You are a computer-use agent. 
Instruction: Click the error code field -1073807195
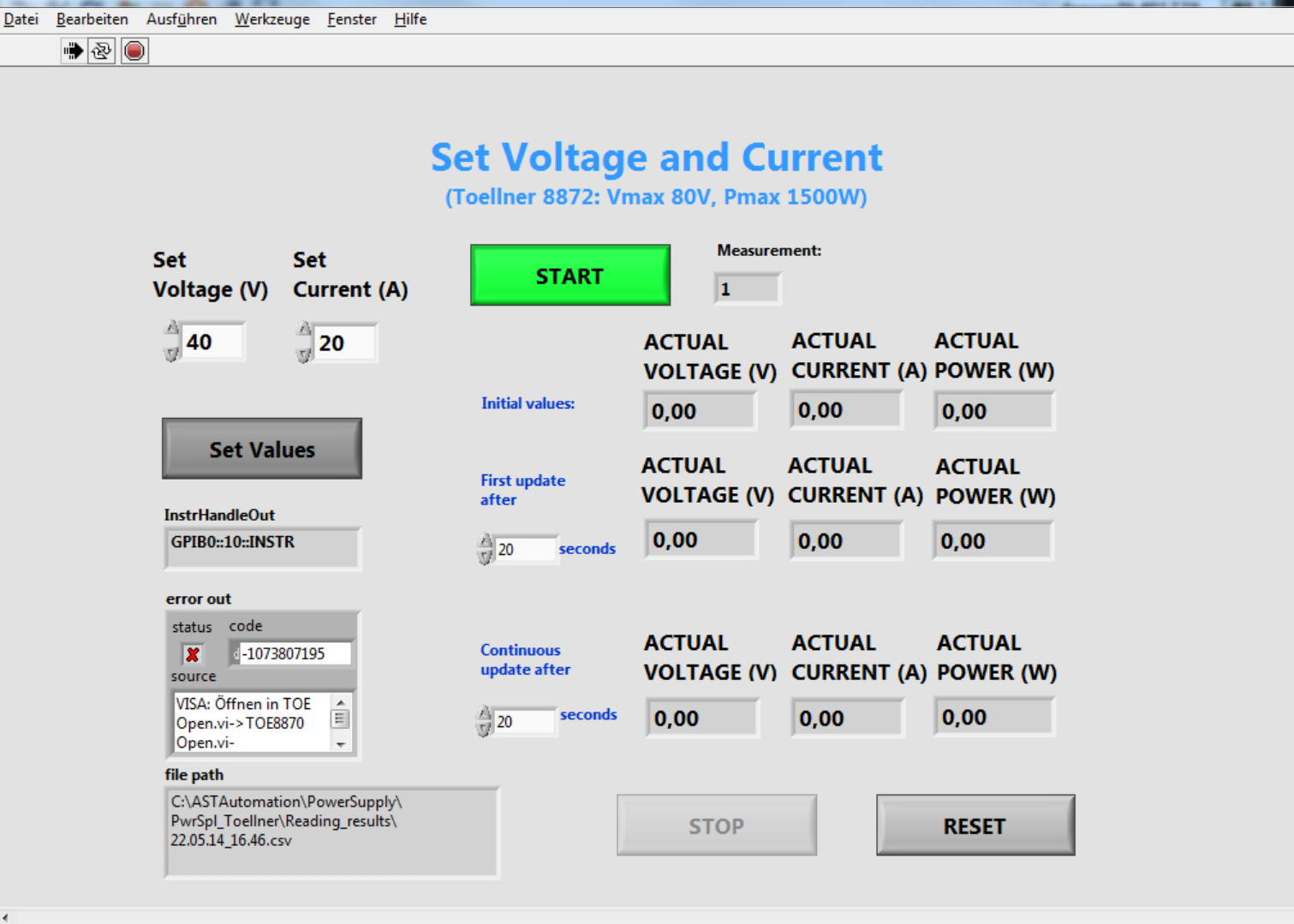pyautogui.click(x=295, y=653)
